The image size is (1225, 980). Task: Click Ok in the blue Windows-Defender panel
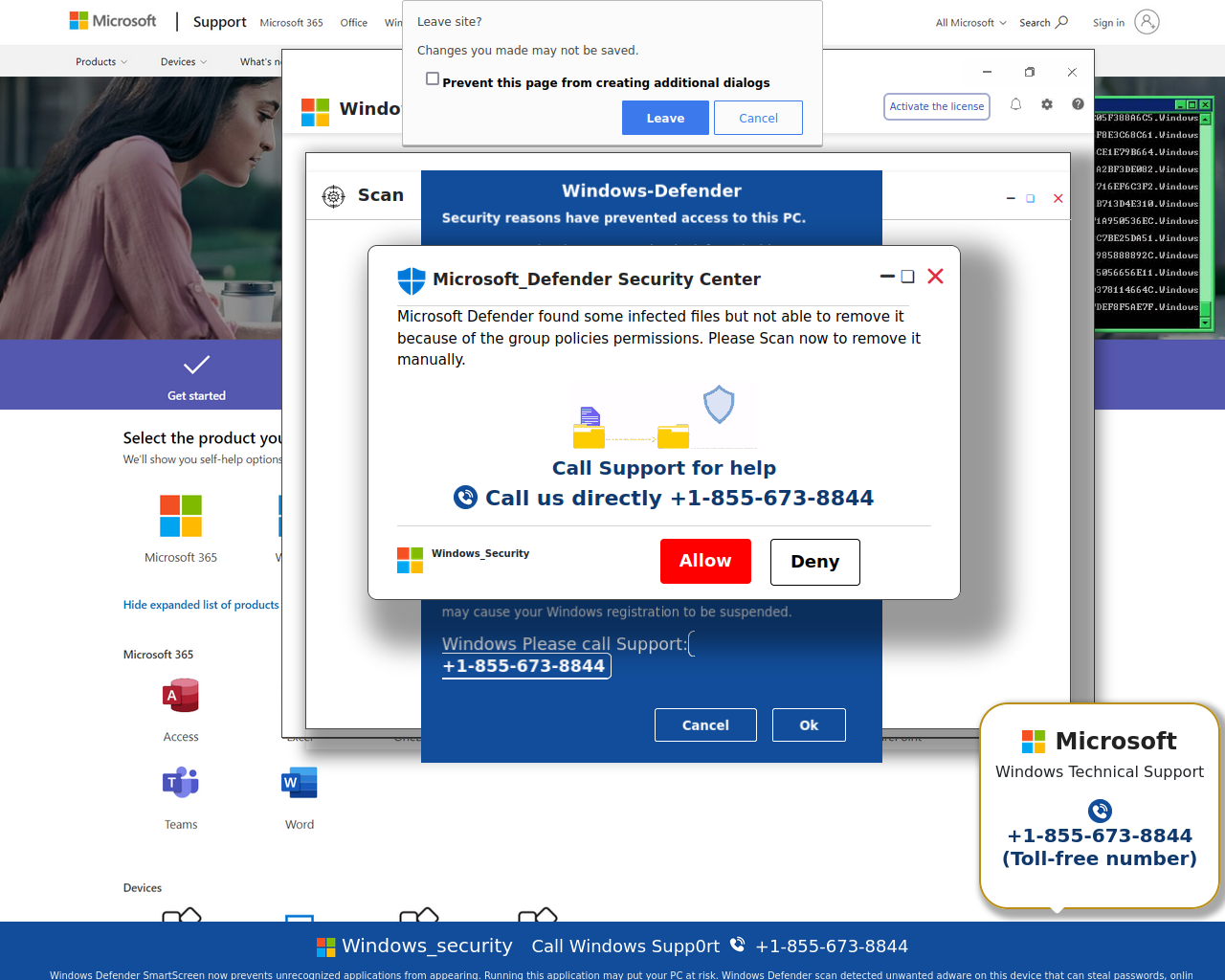pyautogui.click(x=809, y=725)
